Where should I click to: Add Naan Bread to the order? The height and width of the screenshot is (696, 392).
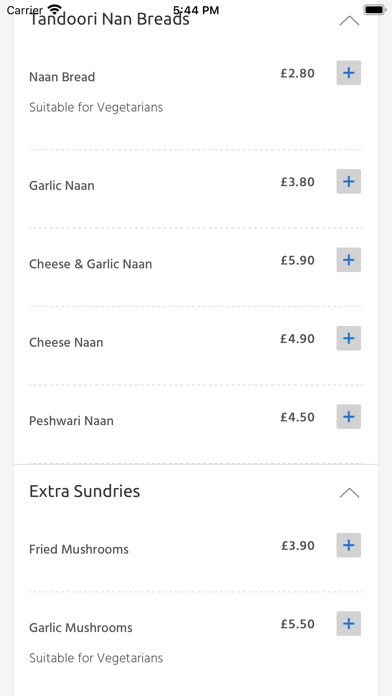[348, 73]
